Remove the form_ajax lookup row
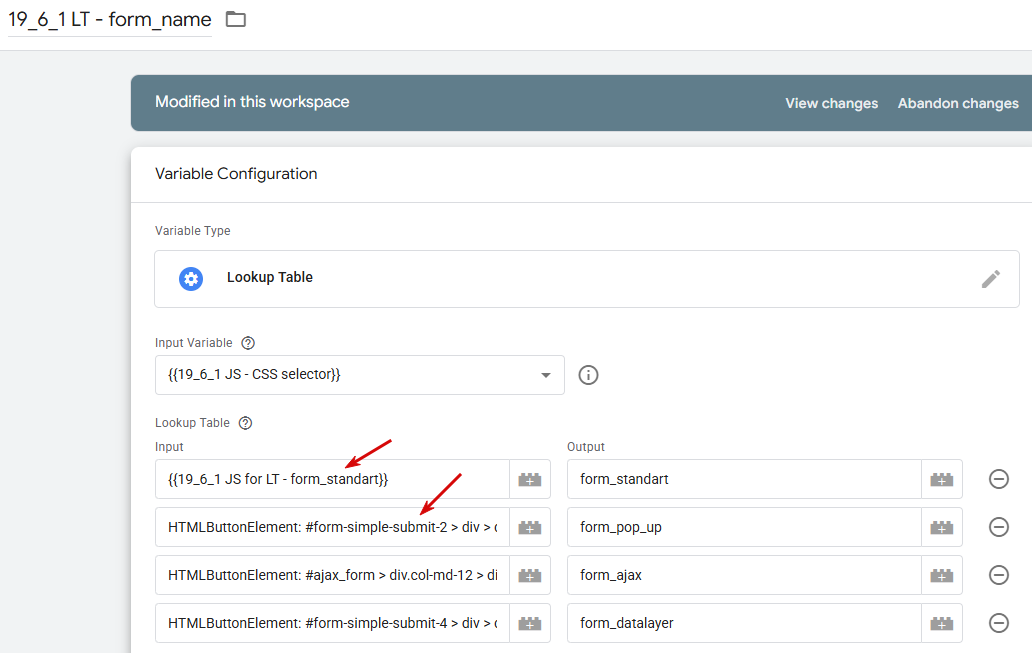The width and height of the screenshot is (1032, 653). (x=999, y=575)
